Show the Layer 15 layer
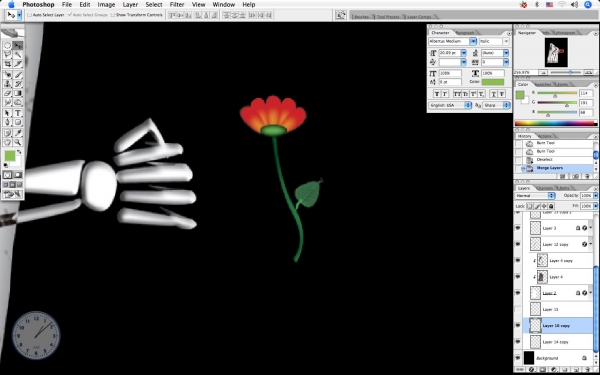 tap(518, 309)
